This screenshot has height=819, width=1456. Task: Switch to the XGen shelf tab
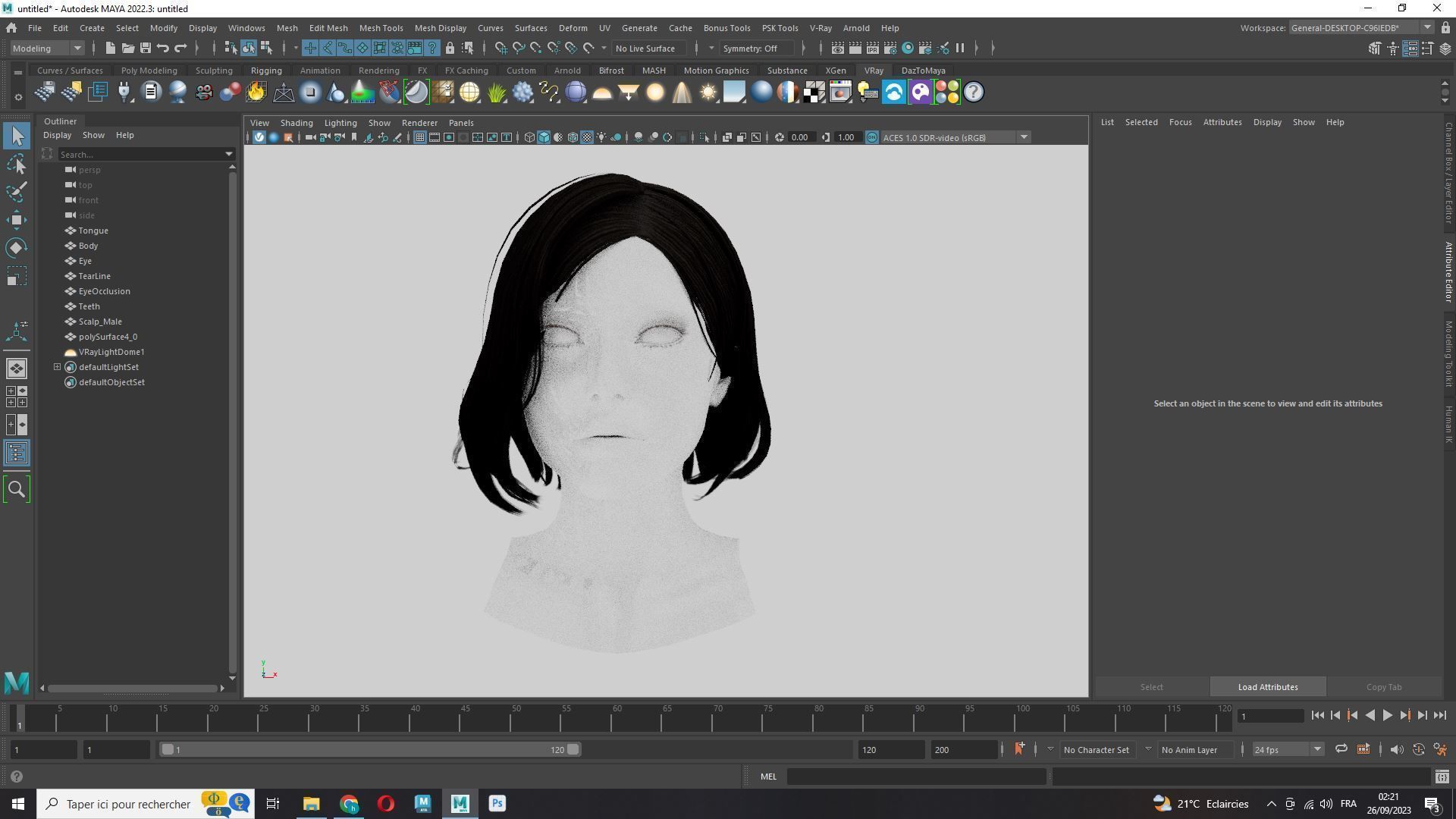[x=835, y=71]
